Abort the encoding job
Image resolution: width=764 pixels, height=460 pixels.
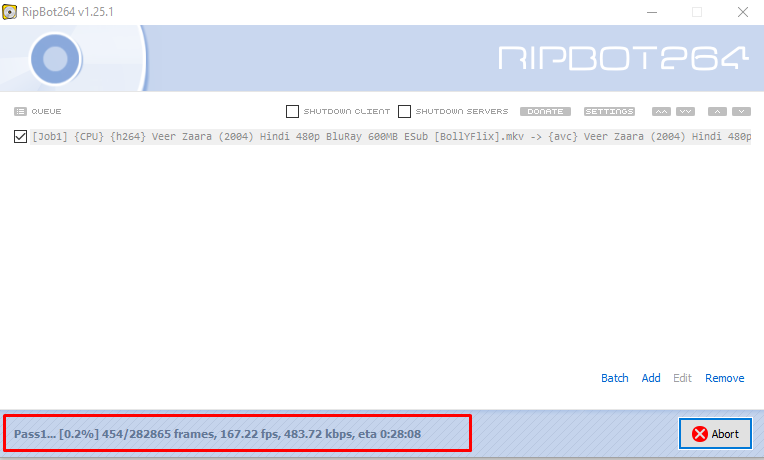[715, 434]
